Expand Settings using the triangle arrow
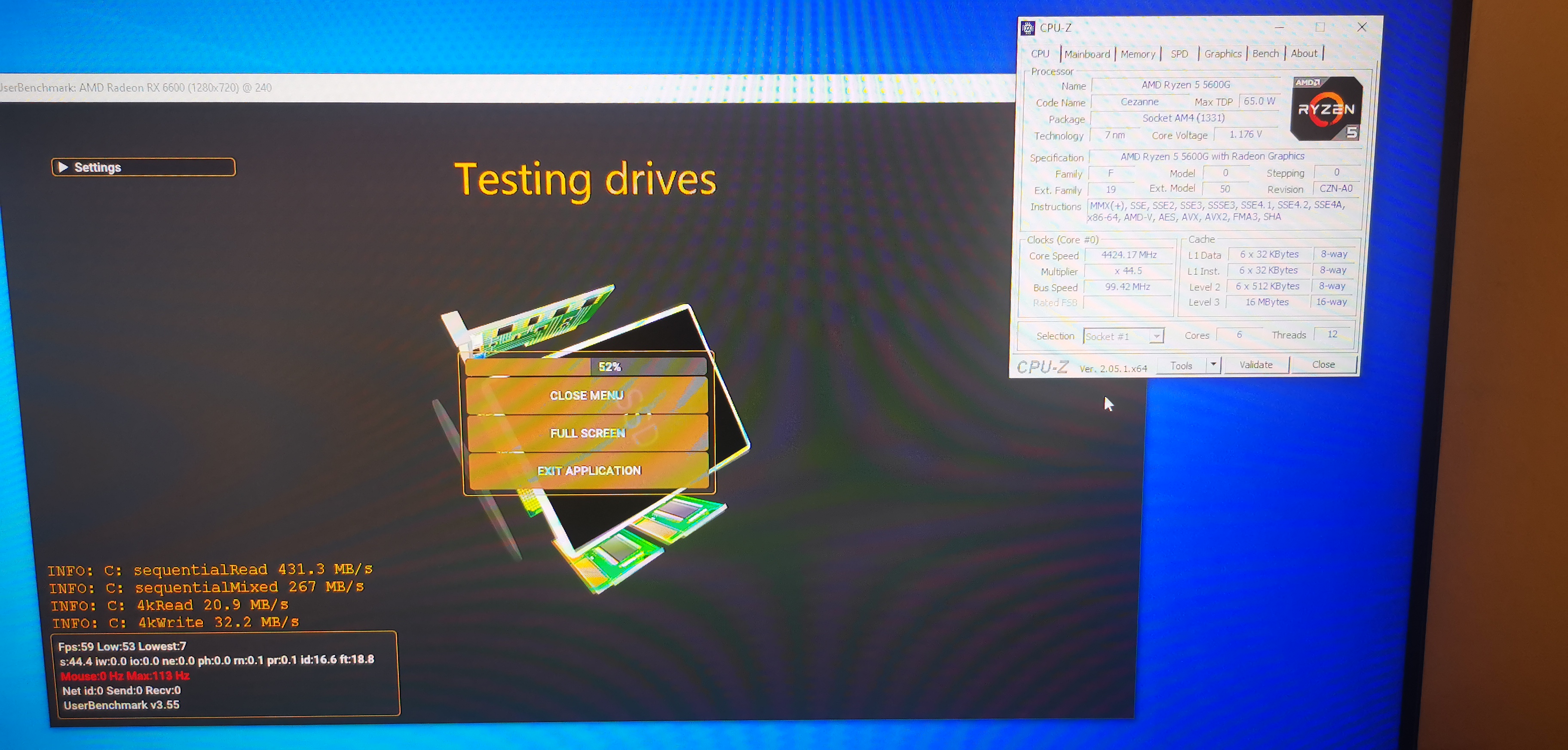1568x750 pixels. pos(63,167)
